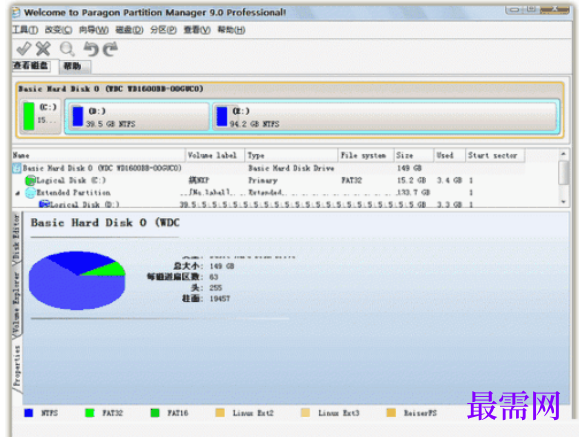This screenshot has width=579, height=437.
Task: Open the 改变(C) menu
Action: (x=58, y=30)
